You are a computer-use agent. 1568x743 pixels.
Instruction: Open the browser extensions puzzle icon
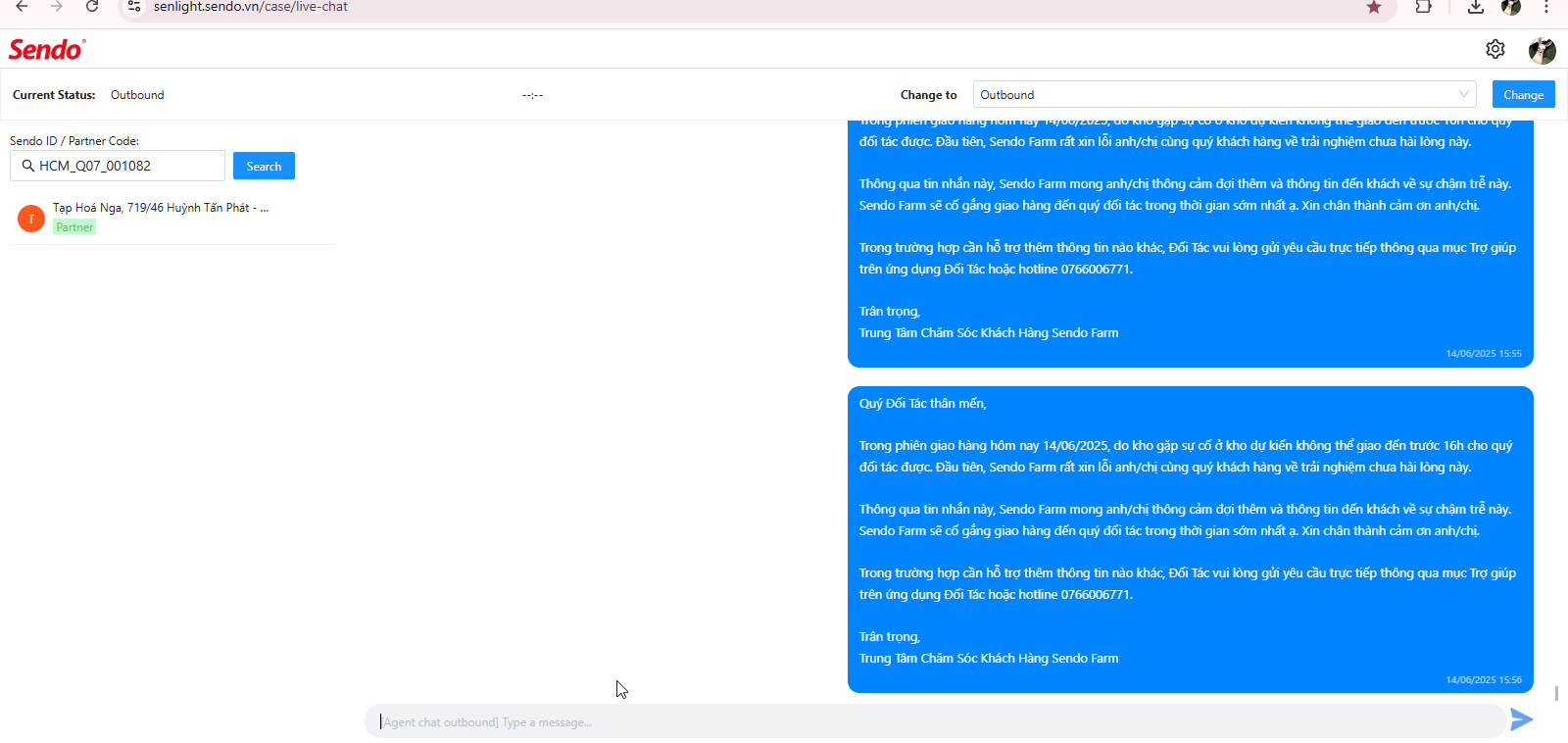click(1424, 7)
